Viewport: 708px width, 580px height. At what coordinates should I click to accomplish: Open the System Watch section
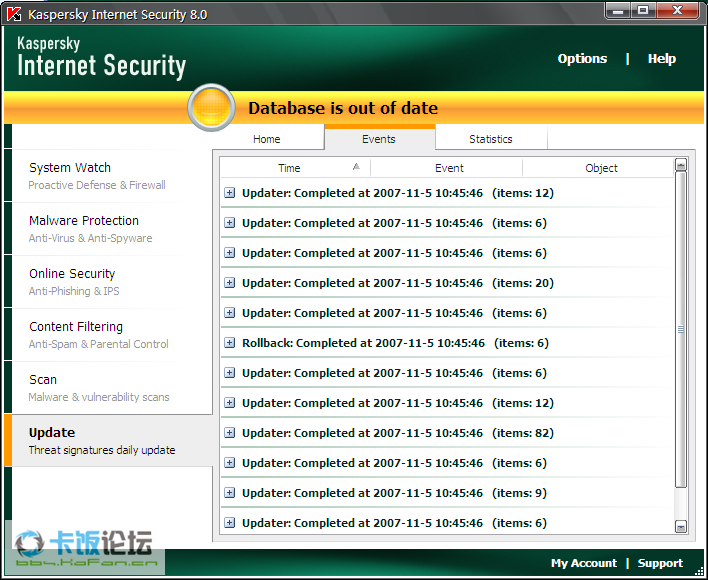tap(112, 176)
